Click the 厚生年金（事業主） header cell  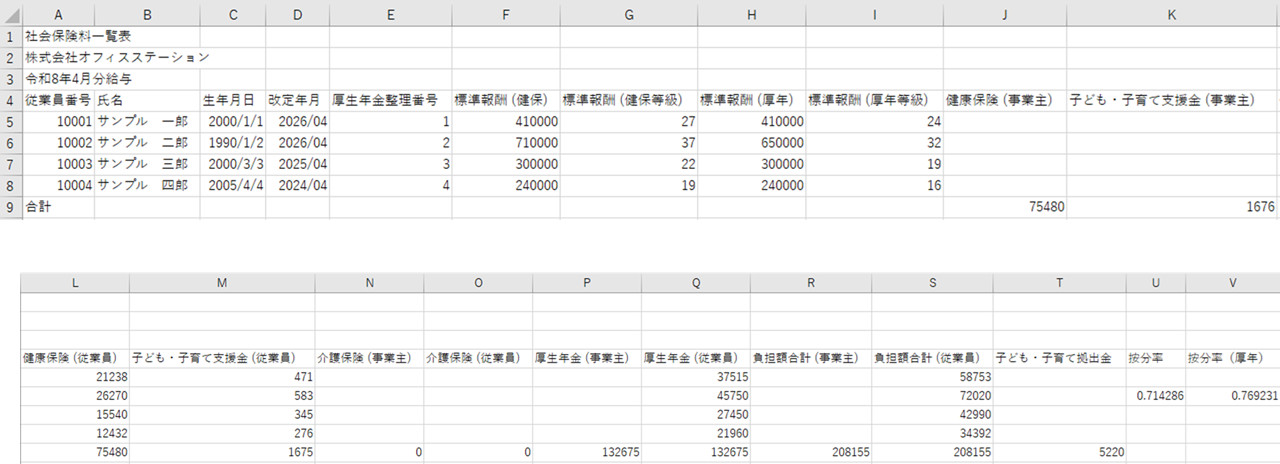587,357
